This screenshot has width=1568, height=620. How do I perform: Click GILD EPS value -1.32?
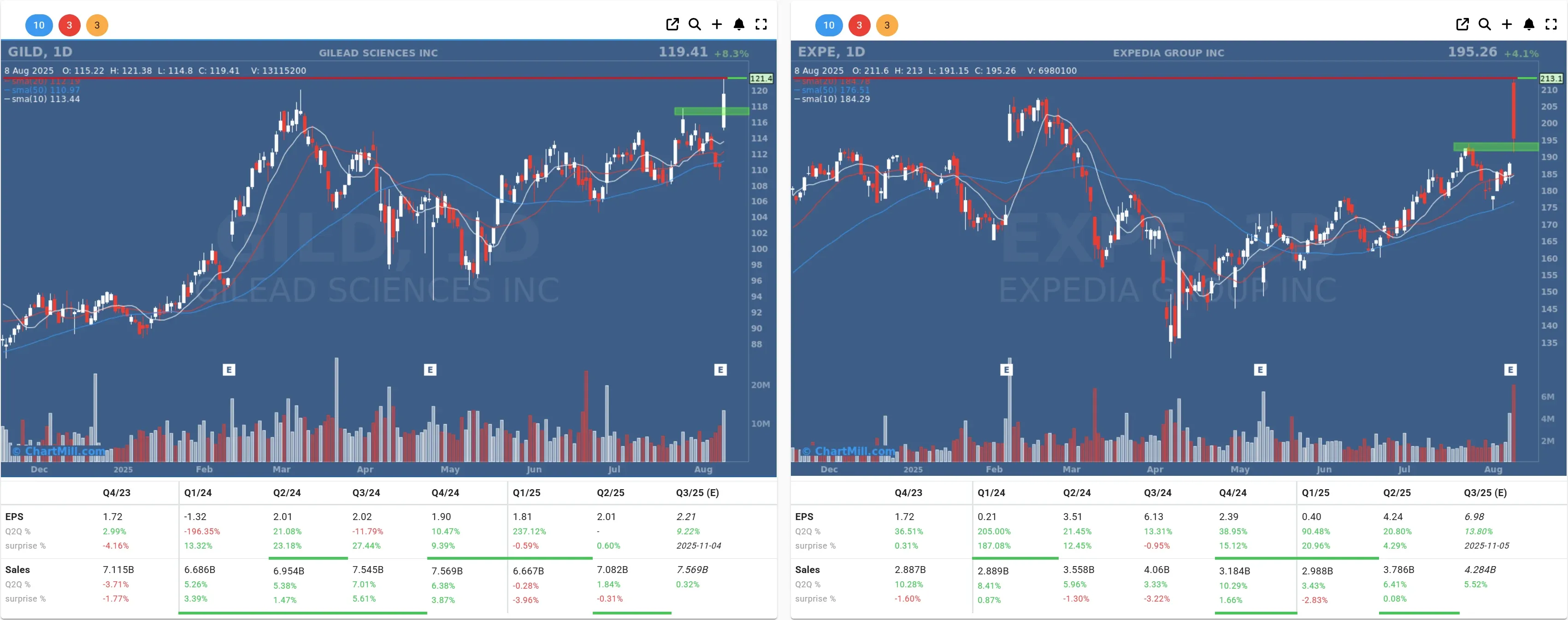195,516
